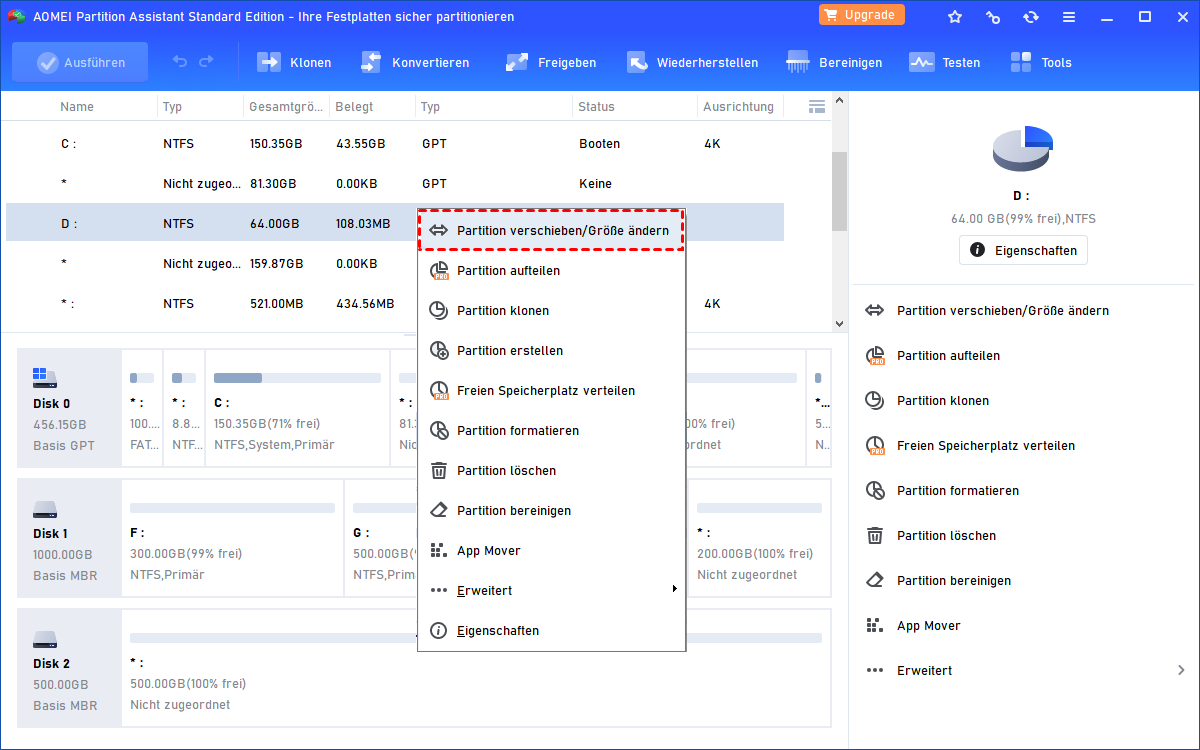
Task: Choose 'Freien Speicherplatz verteilen' in context menu
Action: point(551,390)
